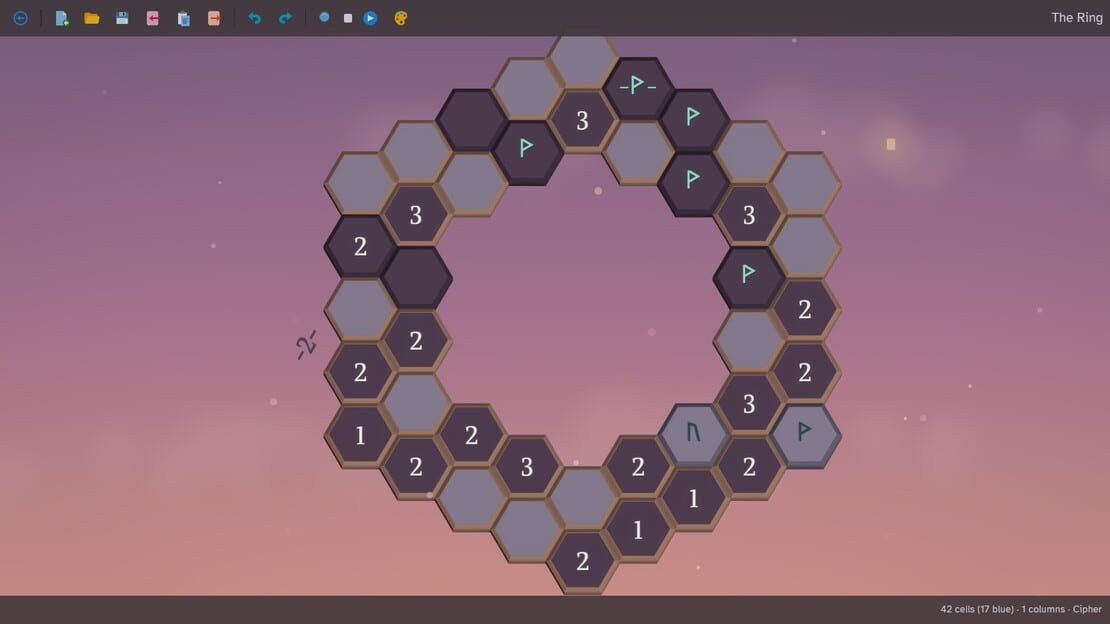
Task: Click the orange right-arrow export icon
Action: coord(214,18)
